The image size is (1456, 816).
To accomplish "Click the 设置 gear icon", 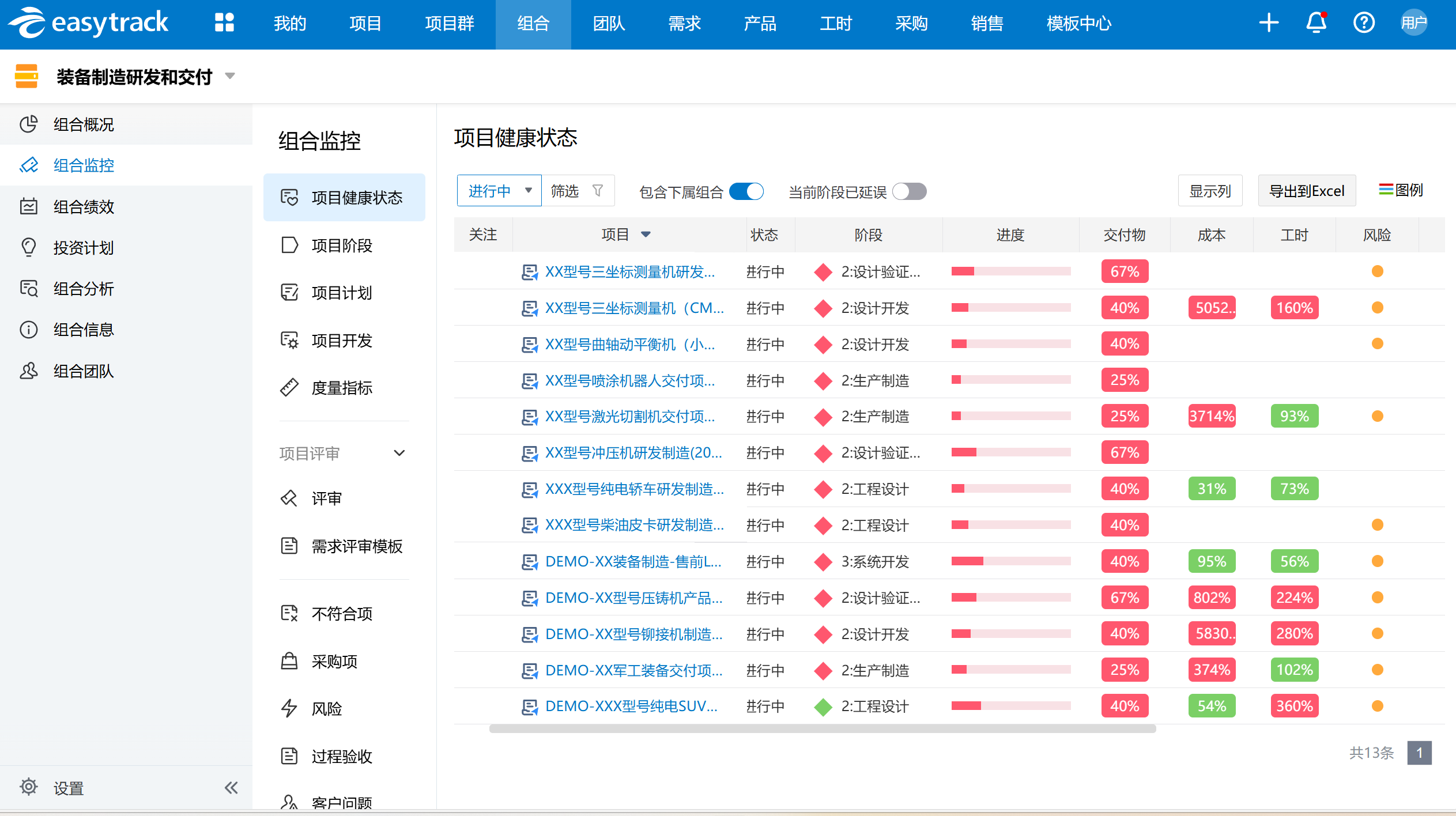I will coord(28,787).
